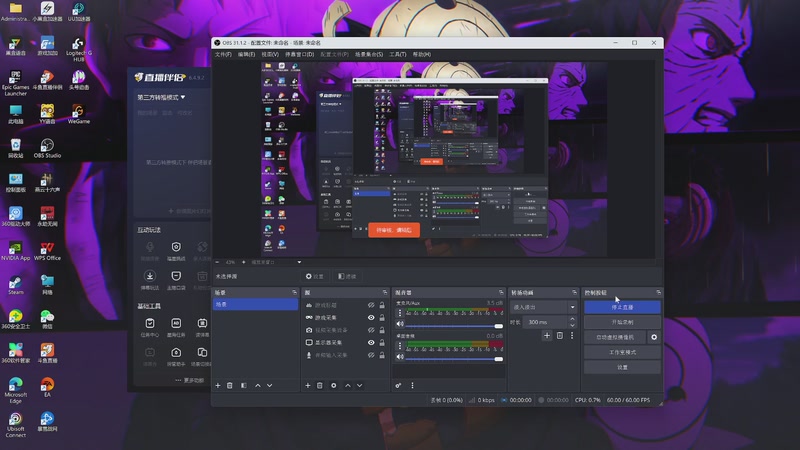Increase transition duration with the up stepper
This screenshot has height=450, width=800.
[x=572, y=319]
